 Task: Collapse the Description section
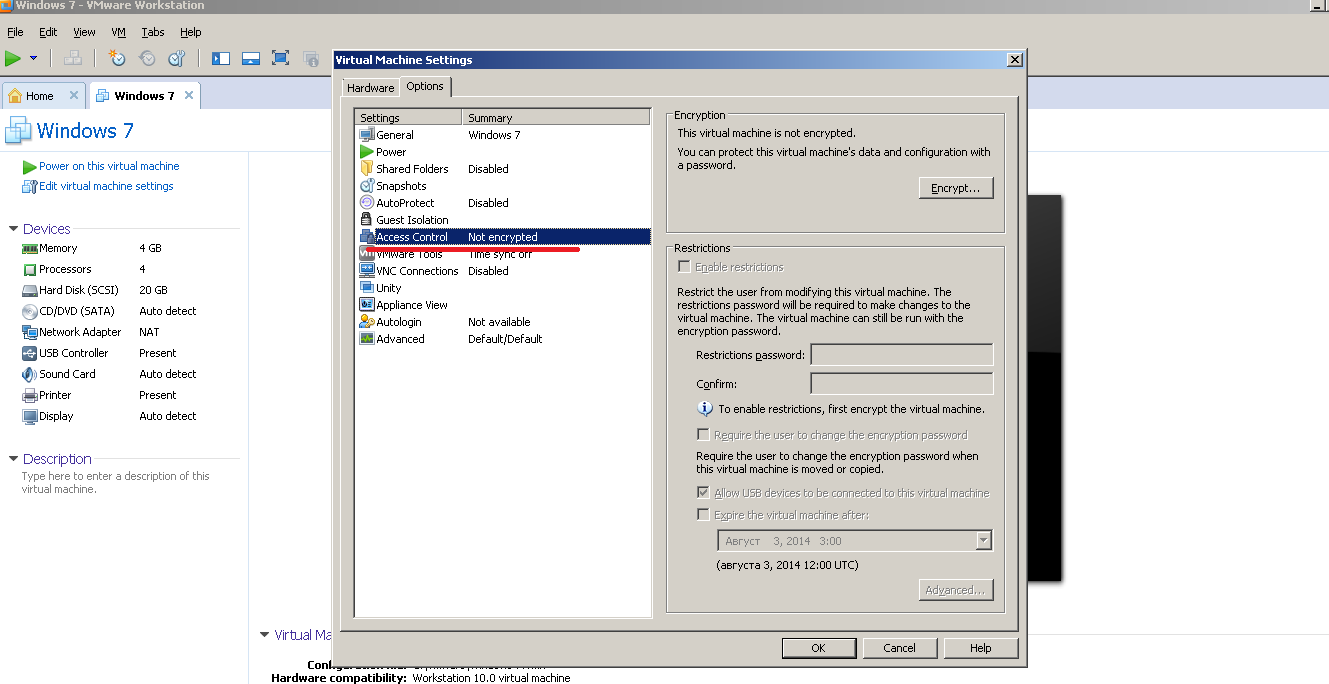tap(14, 459)
